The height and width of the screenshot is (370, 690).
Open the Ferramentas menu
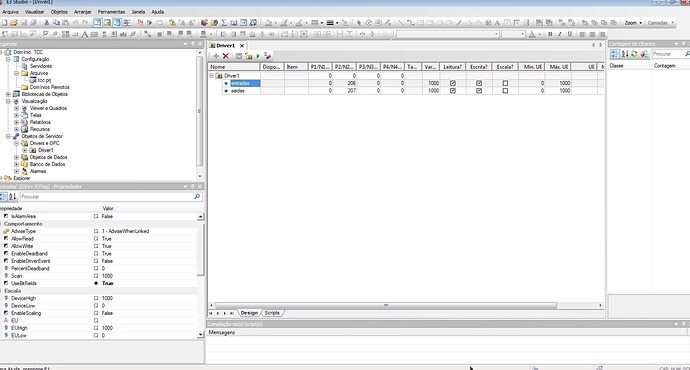[x=111, y=12]
